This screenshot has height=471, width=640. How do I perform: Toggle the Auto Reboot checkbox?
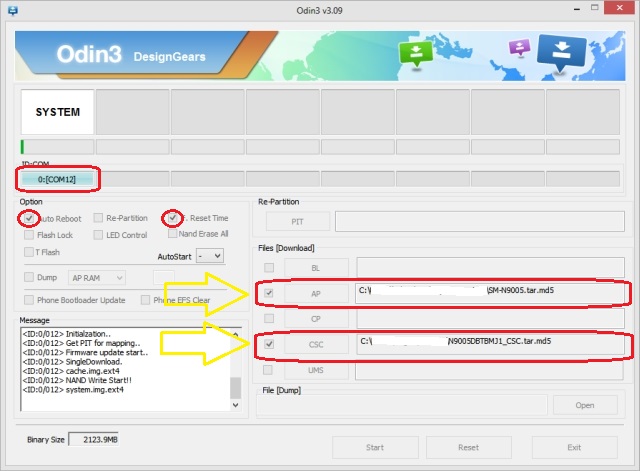pyautogui.click(x=30, y=218)
